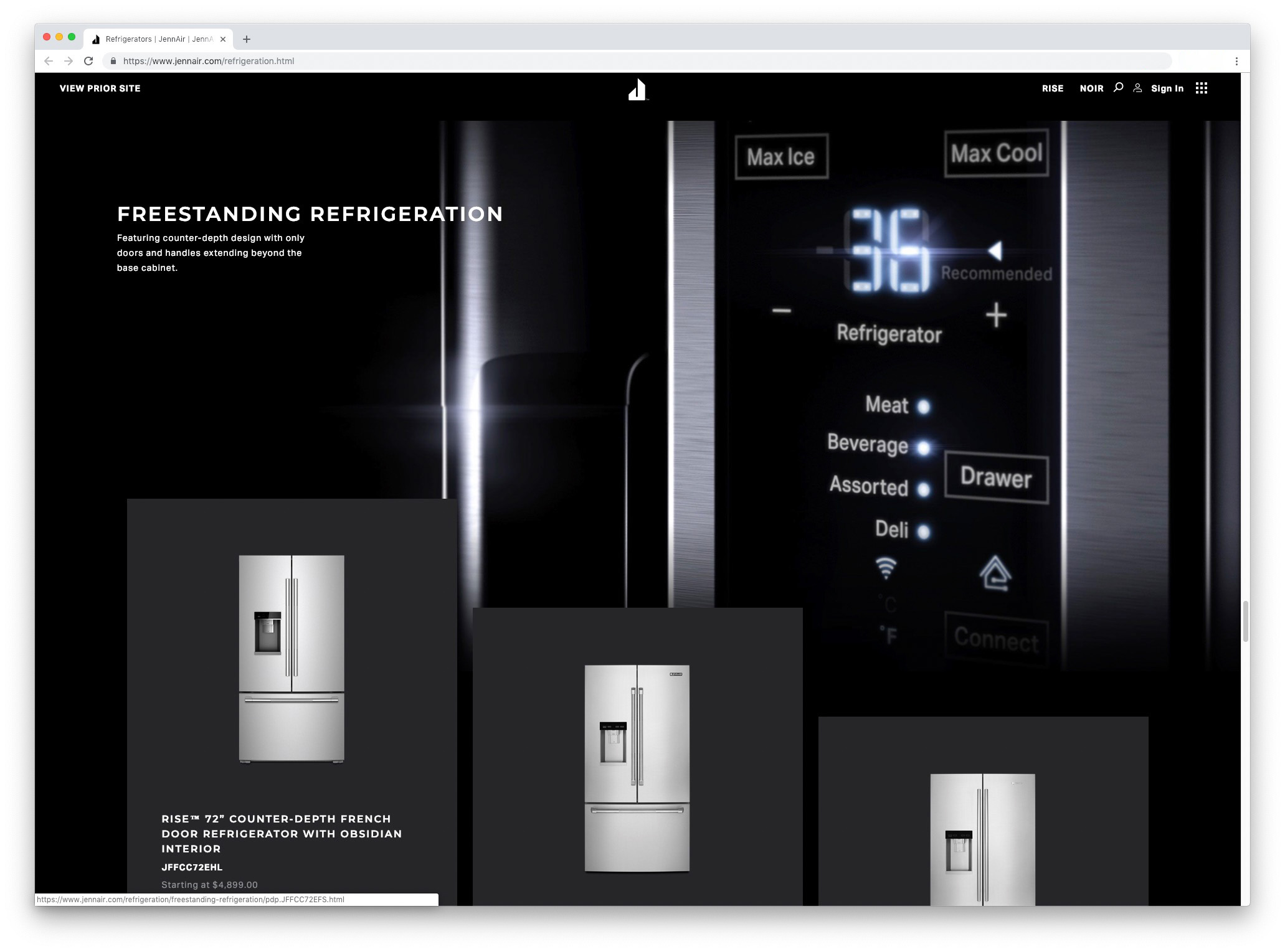Click the RISE menu item
Screen dimensions: 1285x952
(x=1053, y=88)
